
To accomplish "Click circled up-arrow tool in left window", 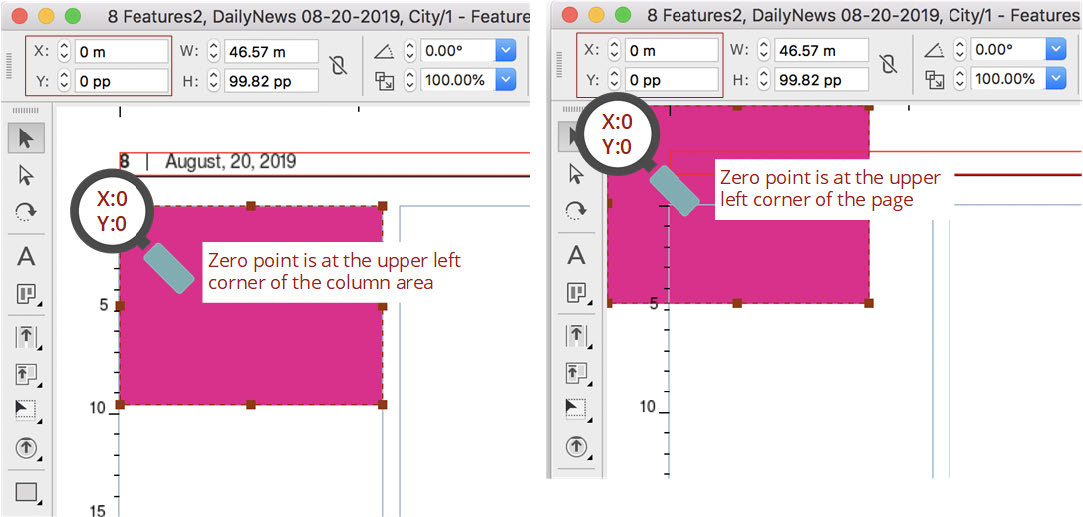I will (x=26, y=449).
